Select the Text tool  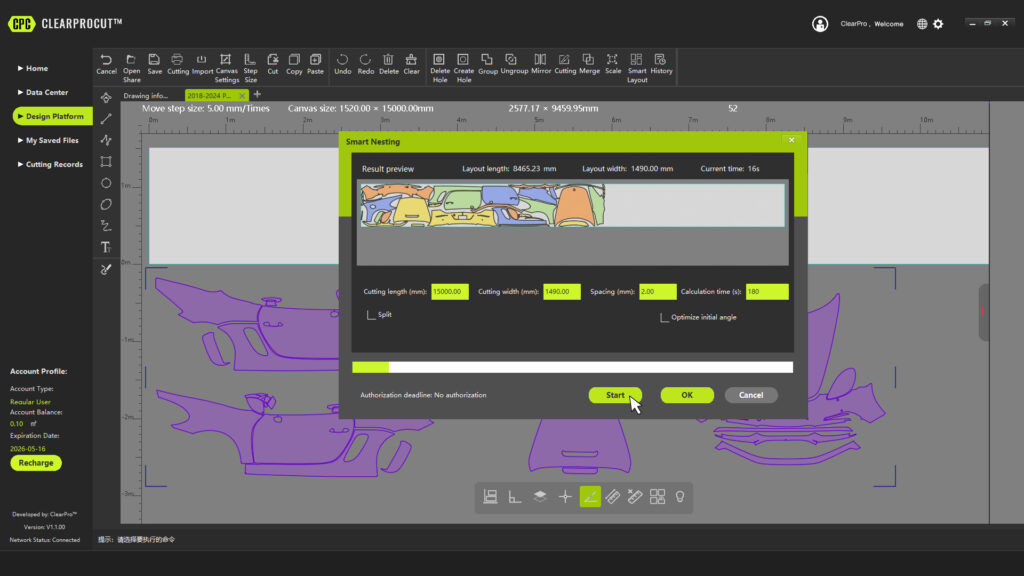click(x=106, y=247)
